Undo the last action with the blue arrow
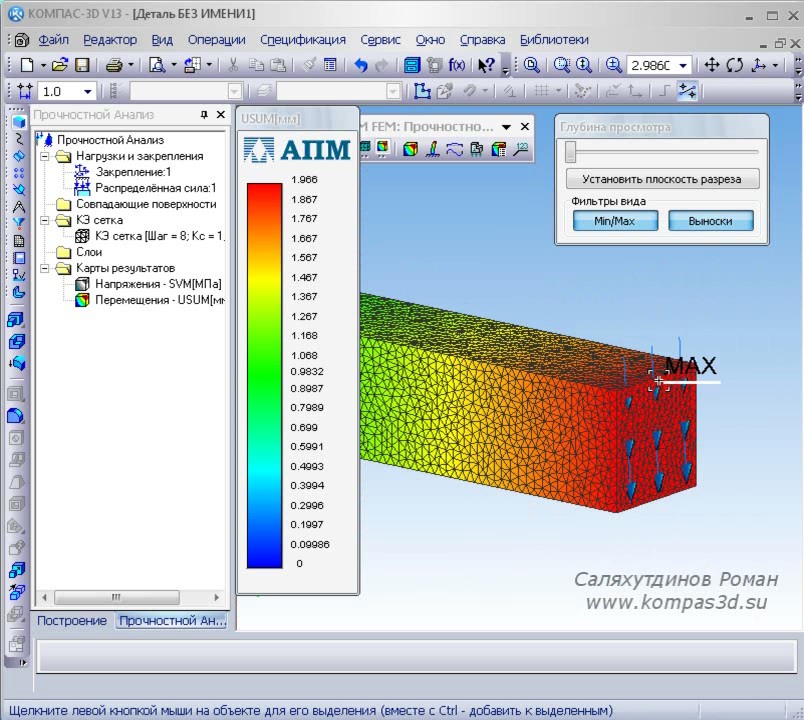Screen dimensions: 804x720 (361, 65)
